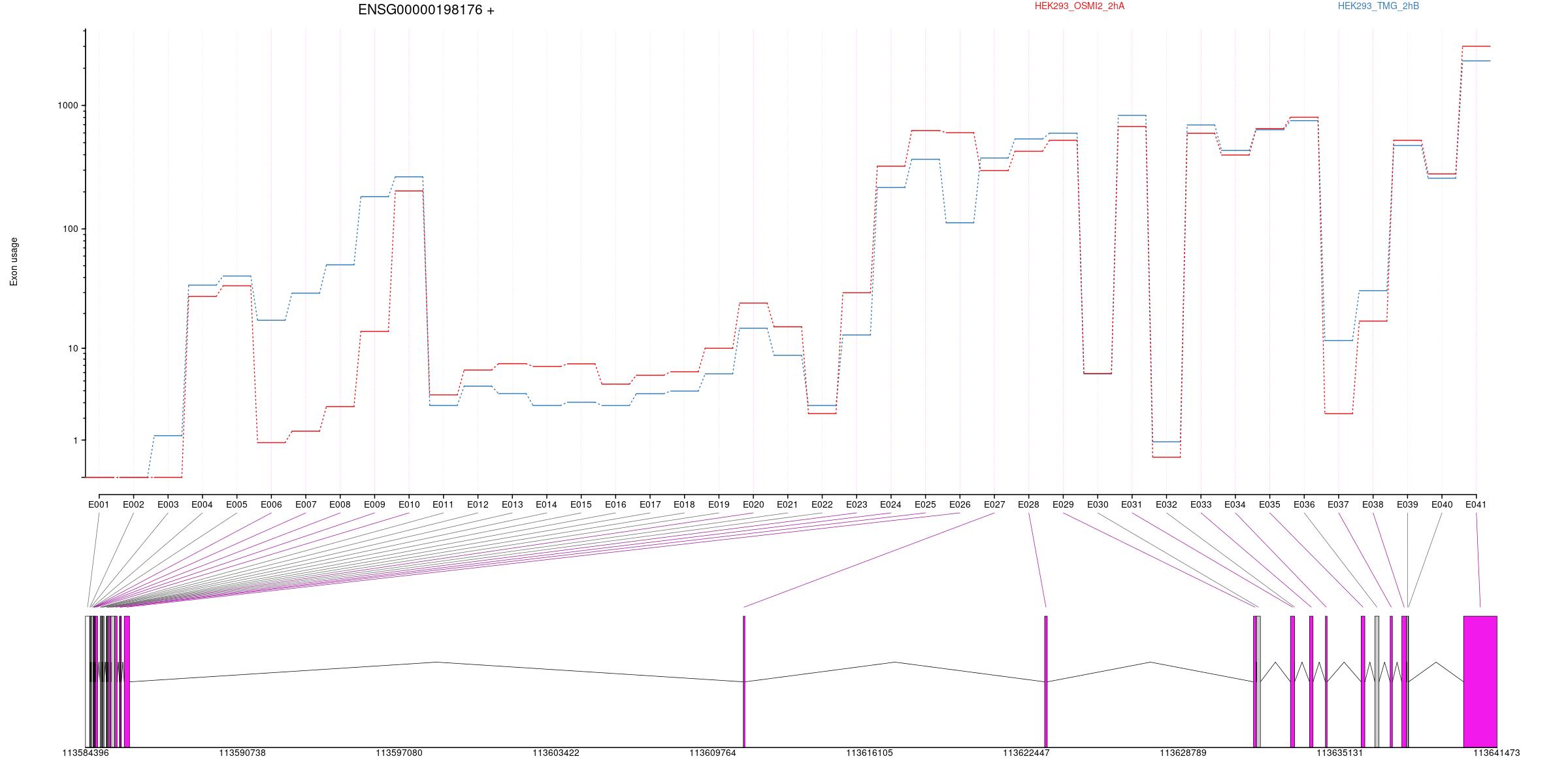The width and height of the screenshot is (1568, 784).
Task: Click the E038 exon label
Action: [1373, 504]
